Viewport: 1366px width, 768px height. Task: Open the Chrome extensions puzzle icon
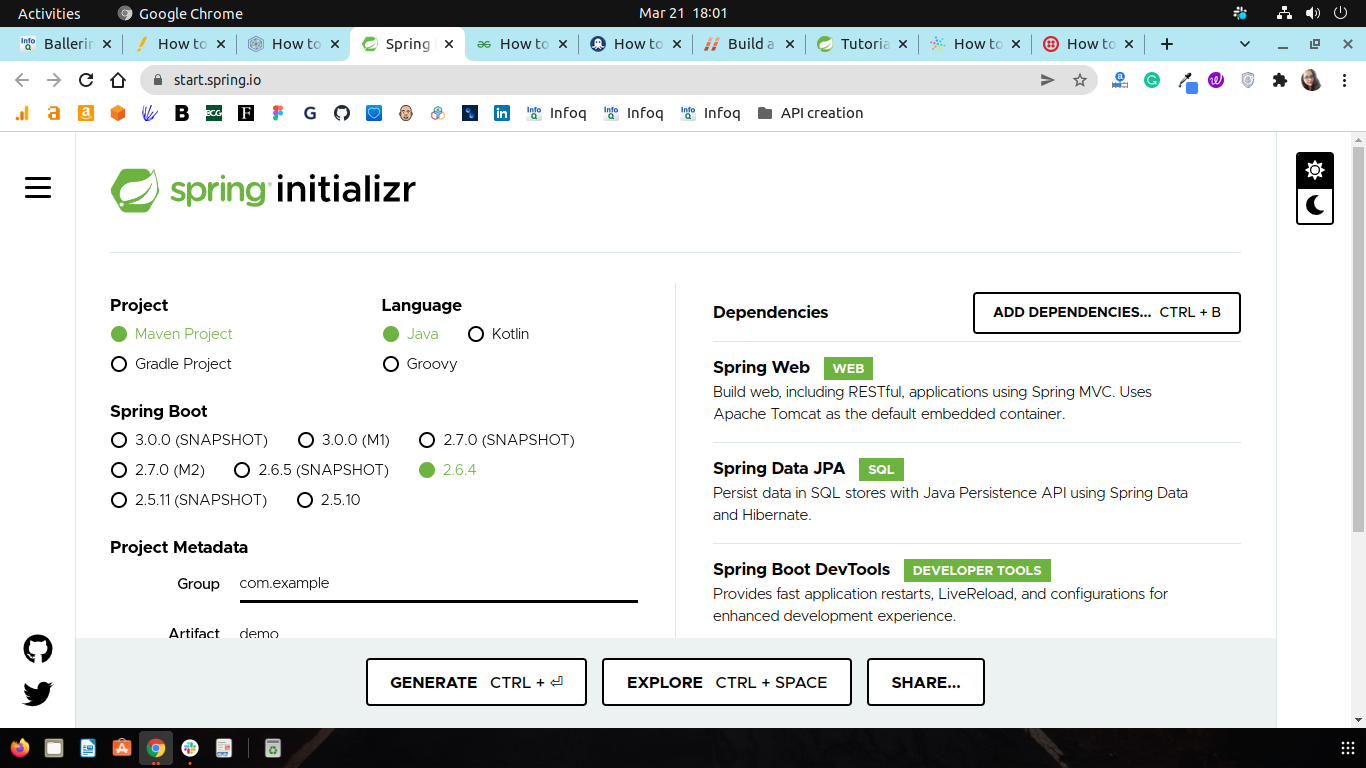tap(1280, 80)
